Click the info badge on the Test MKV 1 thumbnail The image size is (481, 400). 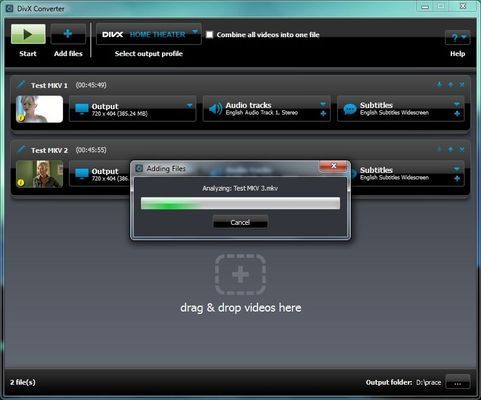tap(21, 118)
